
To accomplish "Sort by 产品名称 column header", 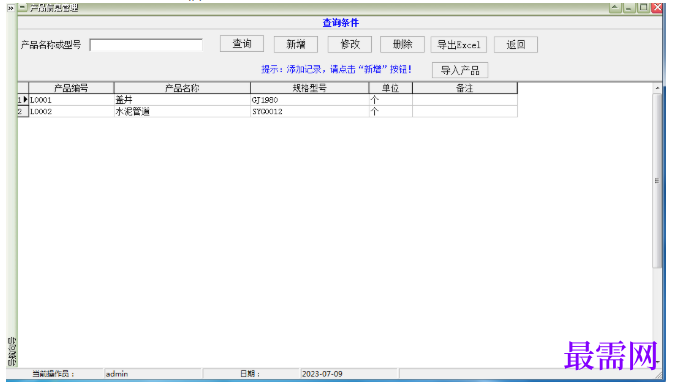I will tap(182, 88).
